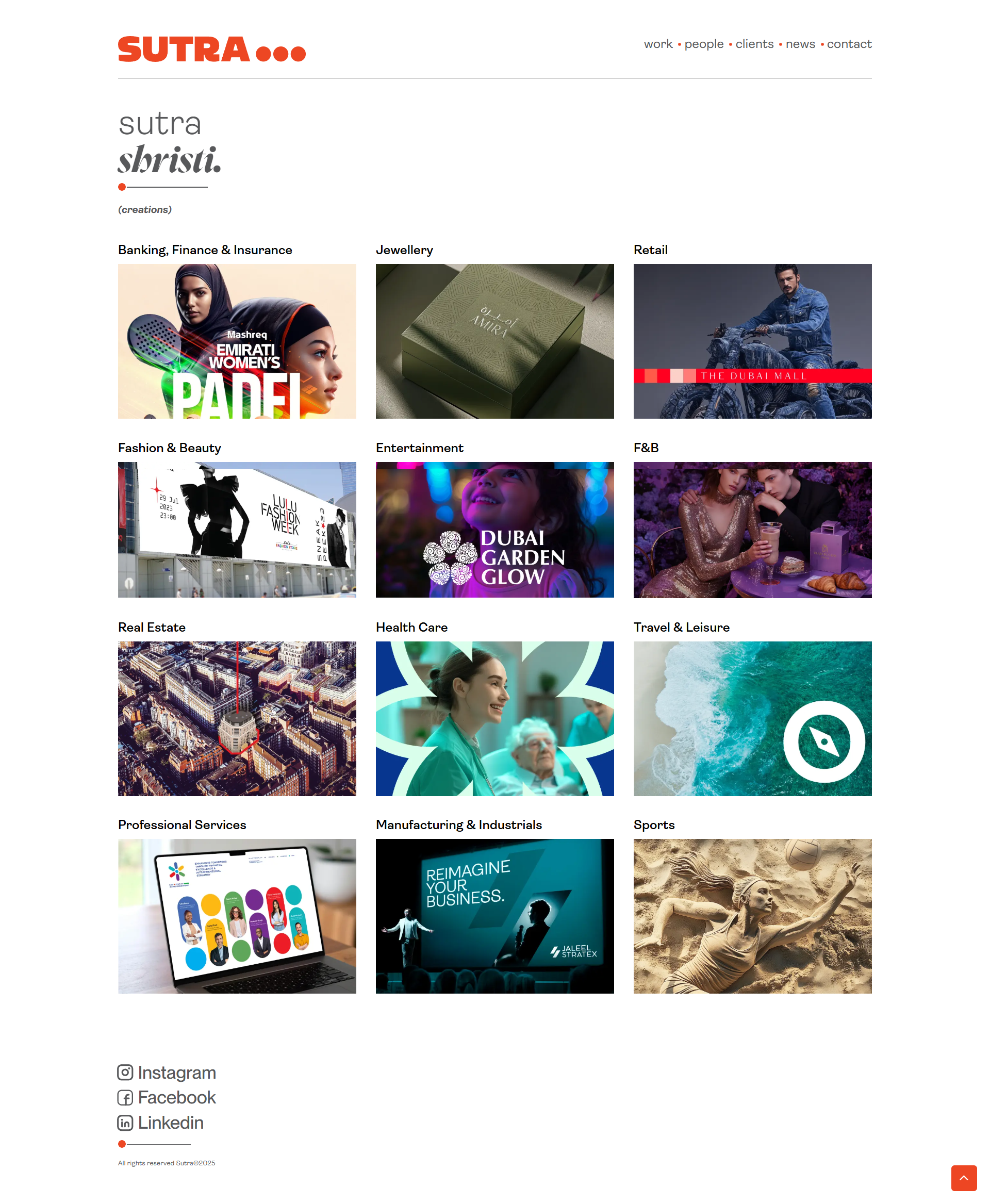Select the Sports sand sculpture thumbnail
Image resolution: width=990 pixels, height=1204 pixels.
[753, 916]
